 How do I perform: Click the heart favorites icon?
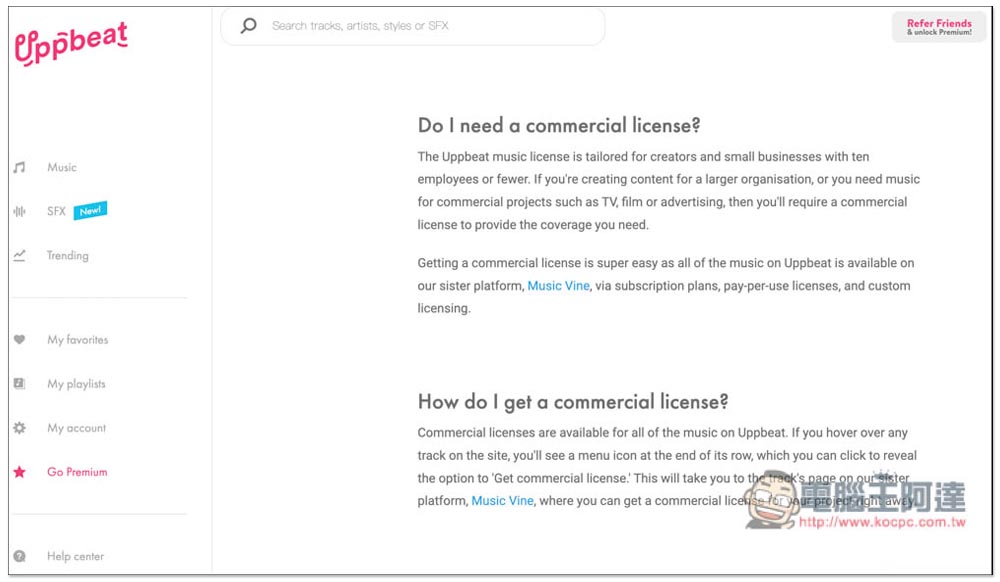click(x=20, y=340)
